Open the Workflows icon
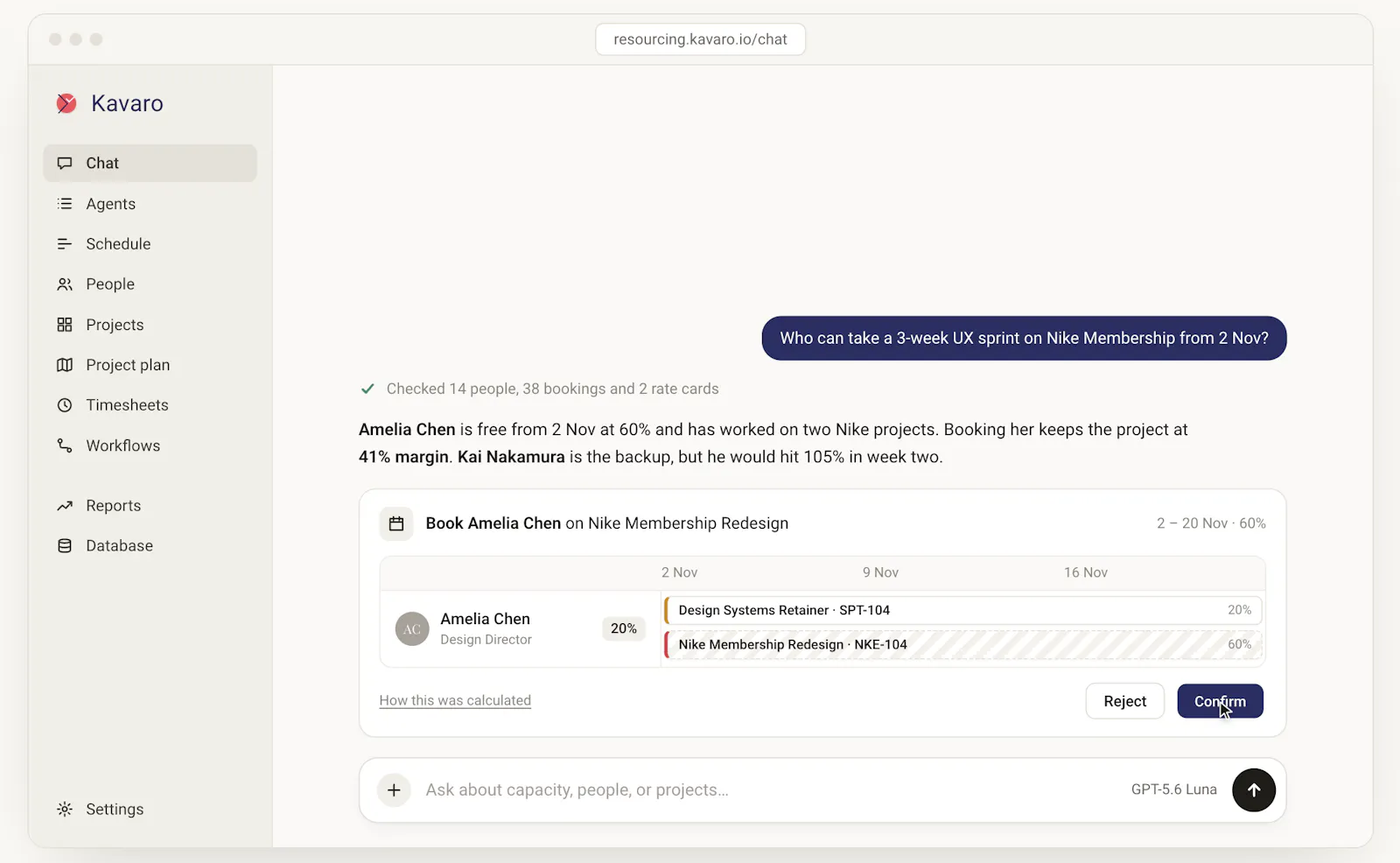This screenshot has width=1400, height=863. (x=65, y=446)
